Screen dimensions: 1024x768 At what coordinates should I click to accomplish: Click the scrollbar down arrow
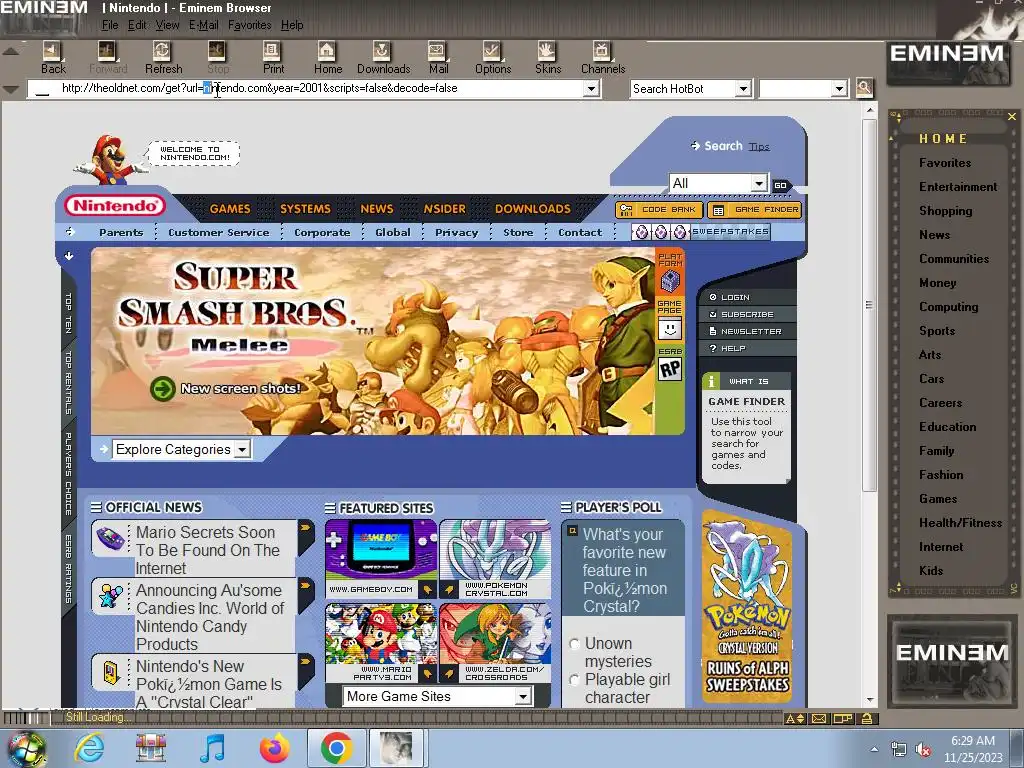(870, 699)
